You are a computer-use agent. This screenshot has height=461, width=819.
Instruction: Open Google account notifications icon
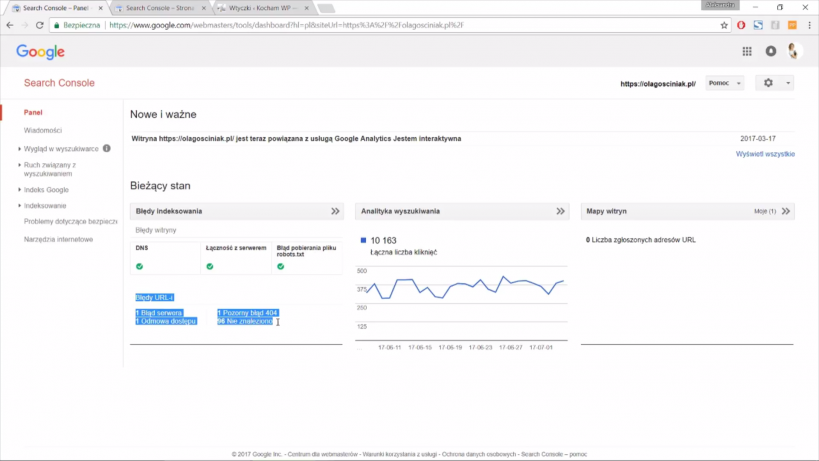771,51
